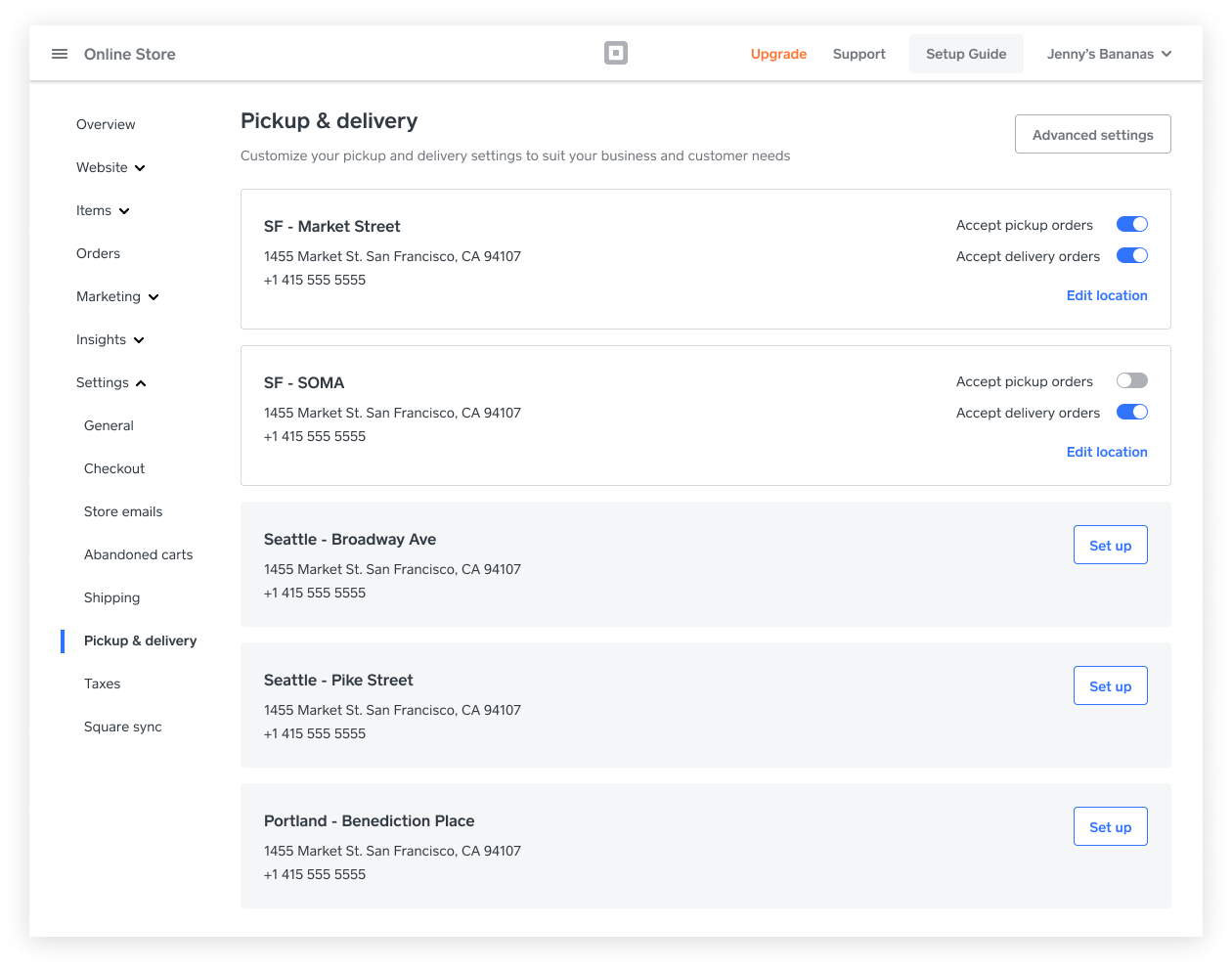The height and width of the screenshot is (970, 1232).
Task: Click the SF - Market Street heading
Action: tap(332, 226)
